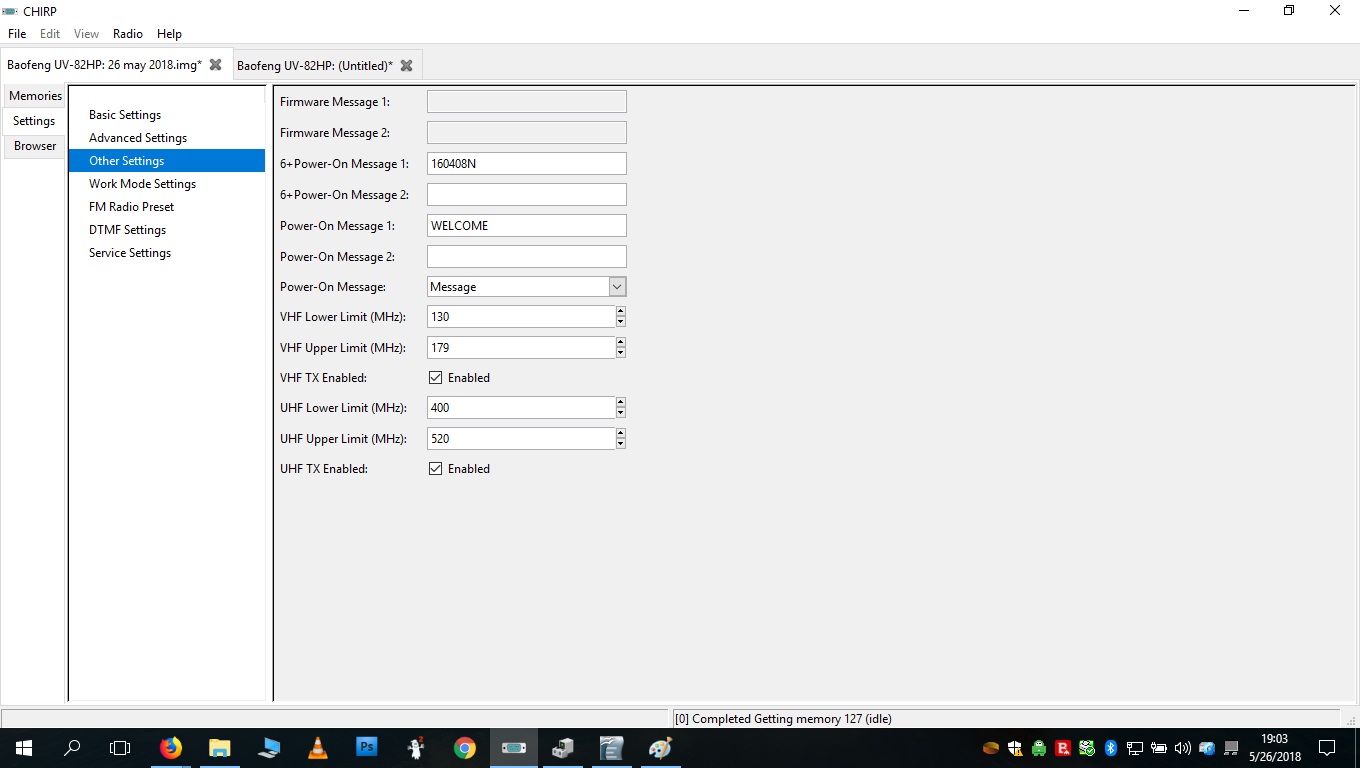The height and width of the screenshot is (768, 1360).
Task: Click the CHIRP serial-port taskbar icon
Action: pyautogui.click(x=513, y=747)
